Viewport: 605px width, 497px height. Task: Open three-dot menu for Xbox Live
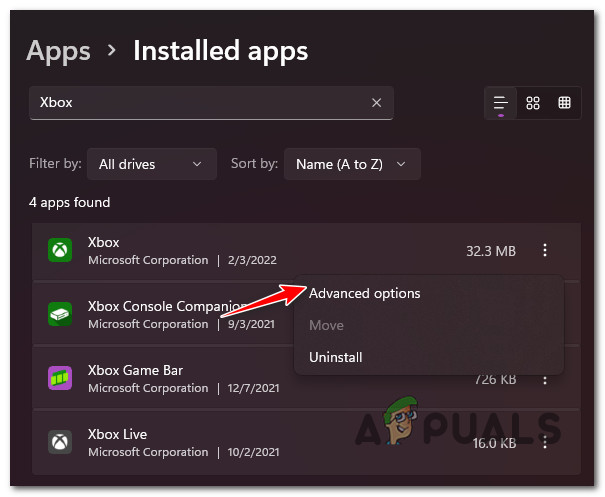point(545,442)
